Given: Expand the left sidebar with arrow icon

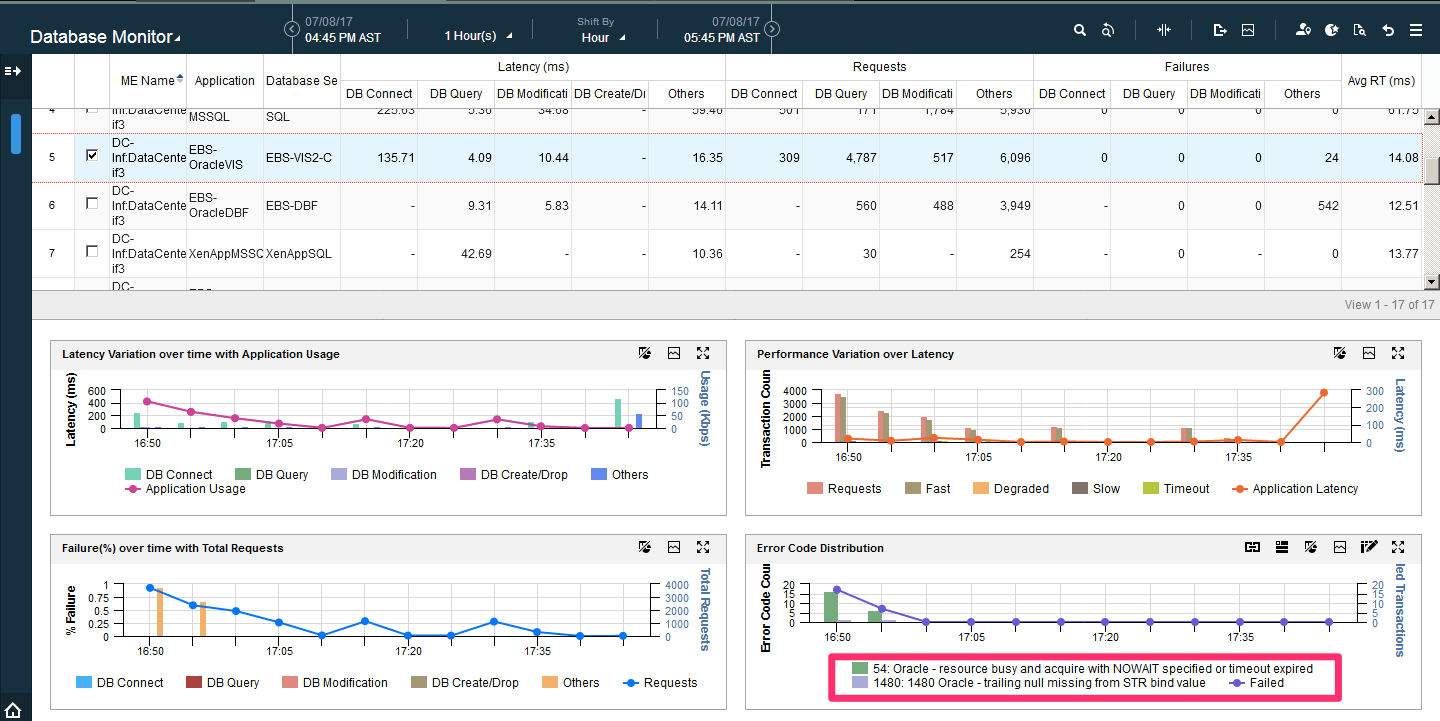Looking at the screenshot, I should 13,71.
